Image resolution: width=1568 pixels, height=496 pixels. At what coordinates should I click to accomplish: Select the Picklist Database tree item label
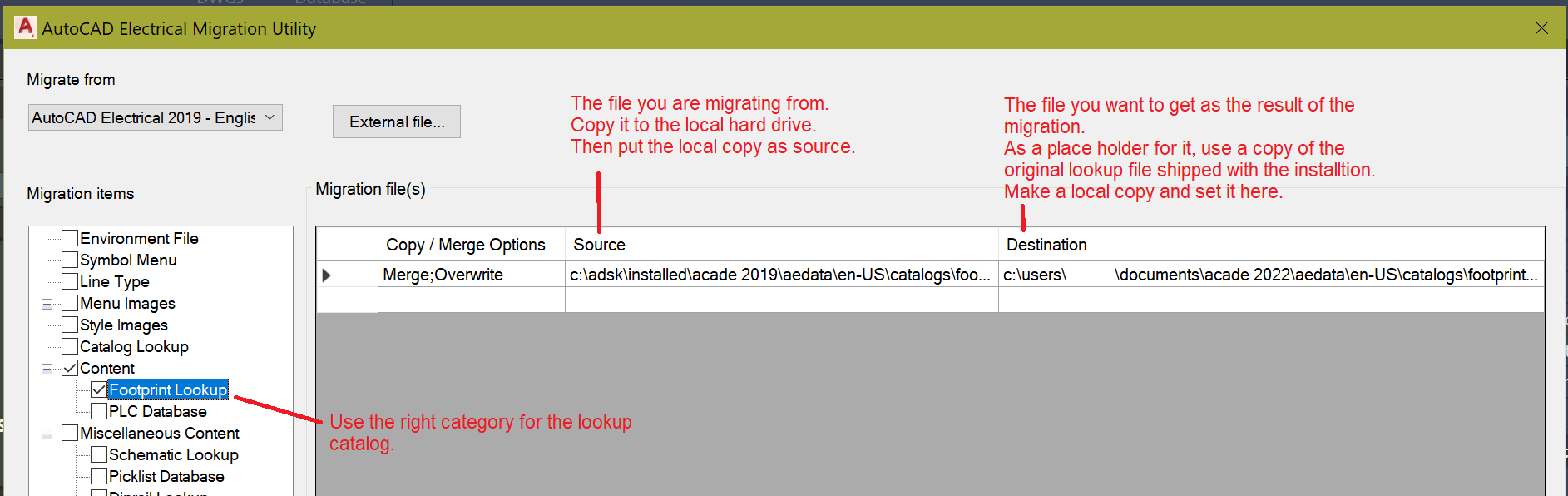click(166, 476)
